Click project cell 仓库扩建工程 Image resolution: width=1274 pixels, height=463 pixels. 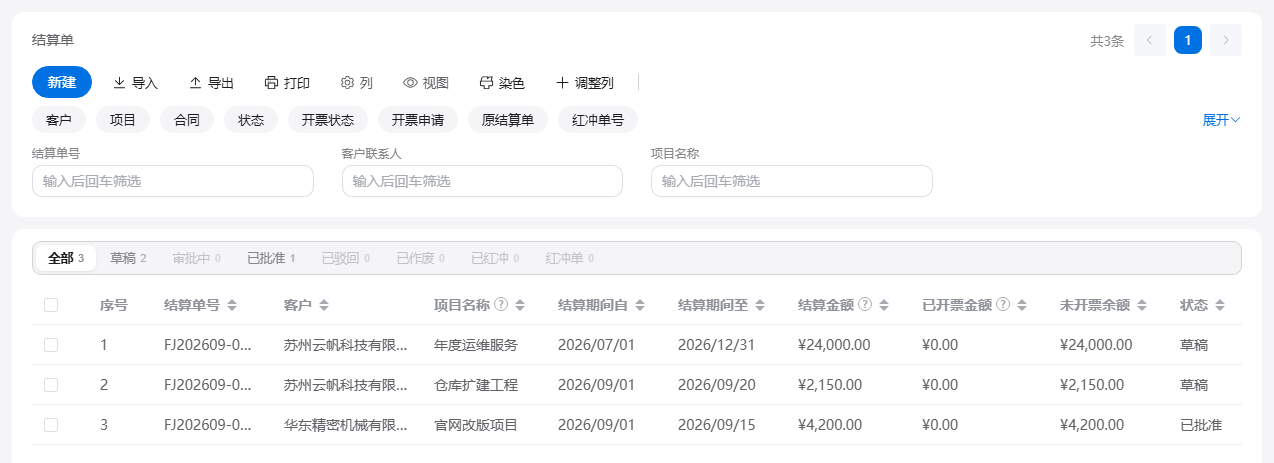pyautogui.click(x=476, y=385)
